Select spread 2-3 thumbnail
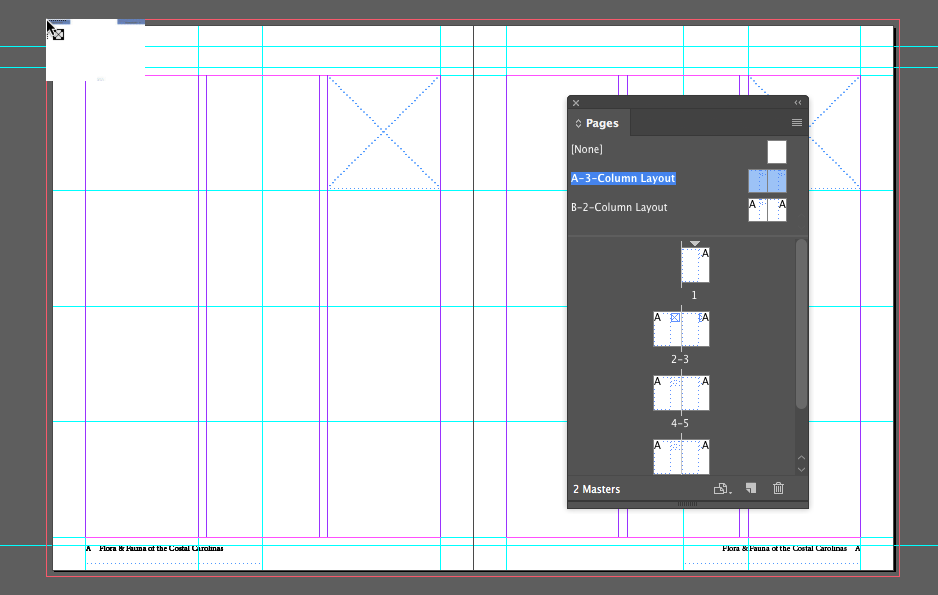The image size is (938, 595). pos(681,329)
